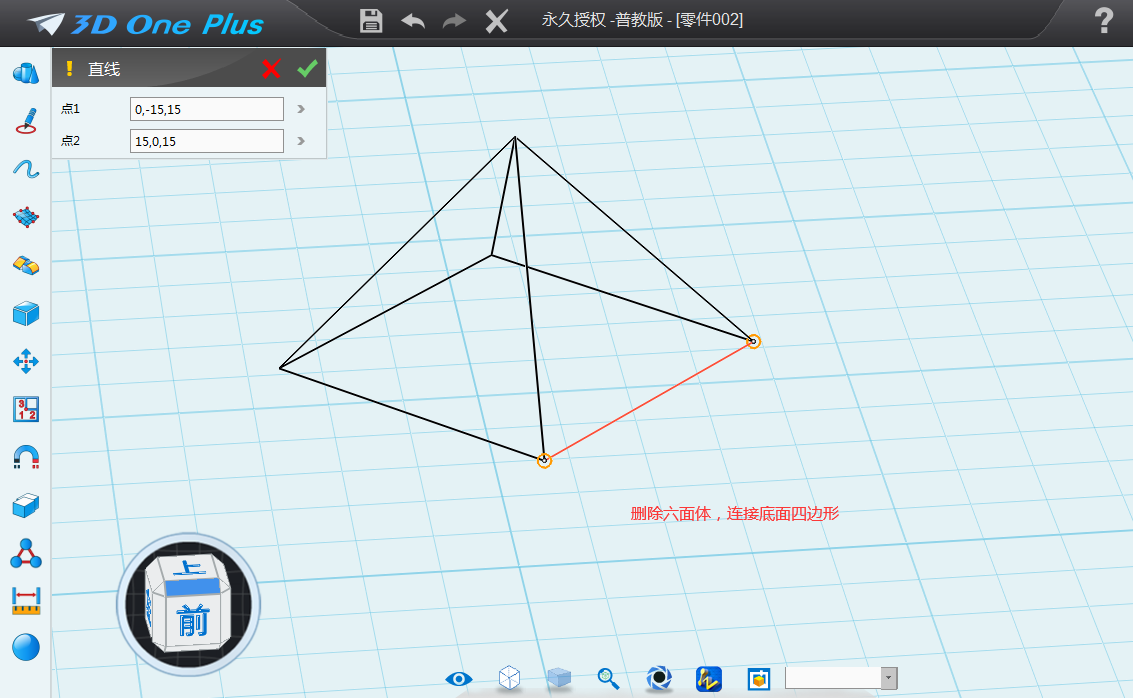
Task: Toggle view visibility with the eye icon
Action: (x=459, y=678)
